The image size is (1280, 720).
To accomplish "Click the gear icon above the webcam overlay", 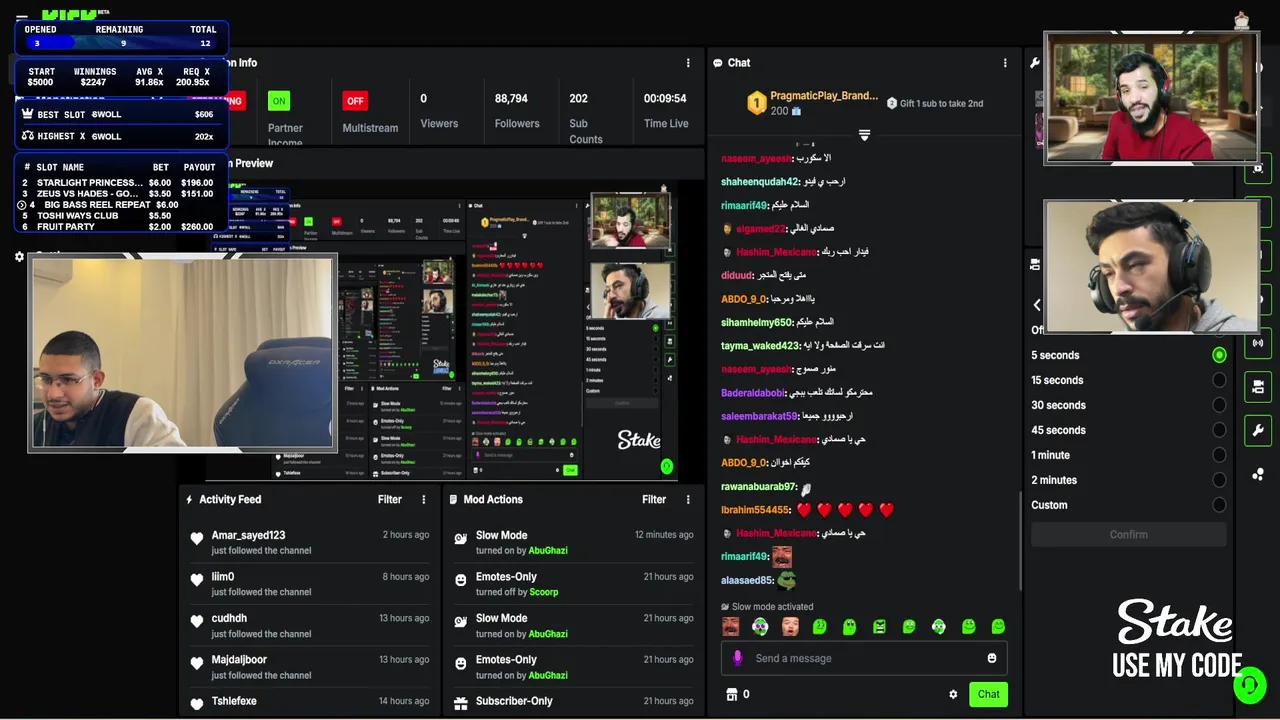I will tap(19, 257).
